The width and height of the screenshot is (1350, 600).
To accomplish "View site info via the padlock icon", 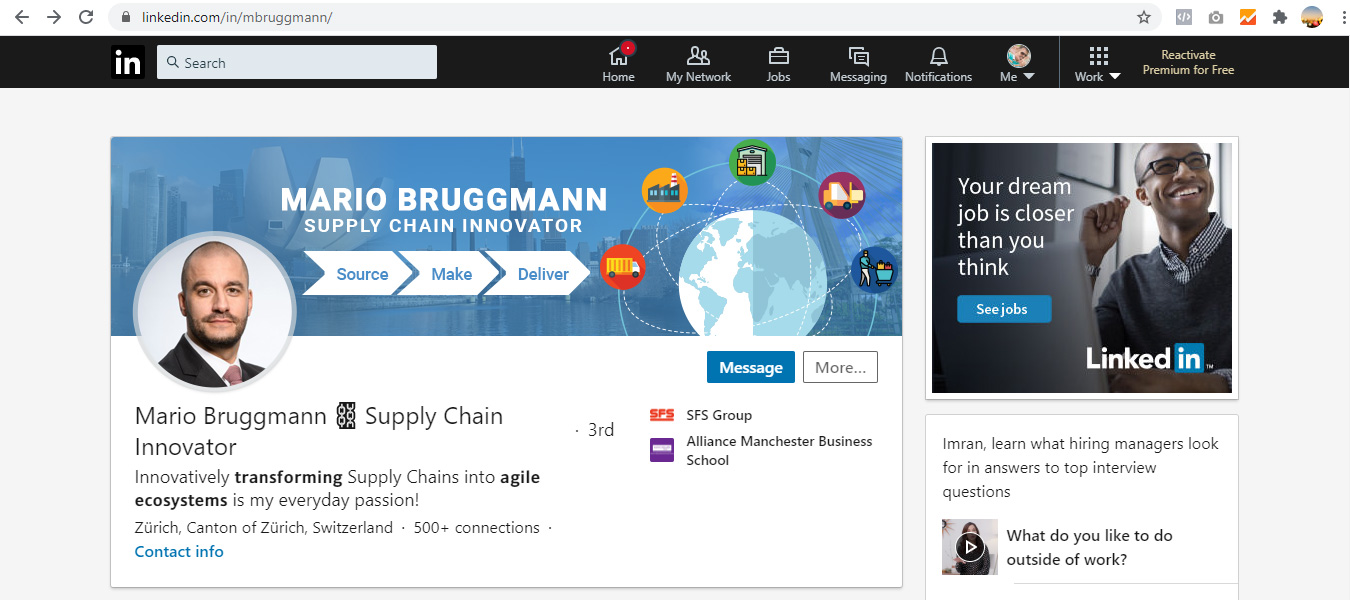I will tap(125, 17).
